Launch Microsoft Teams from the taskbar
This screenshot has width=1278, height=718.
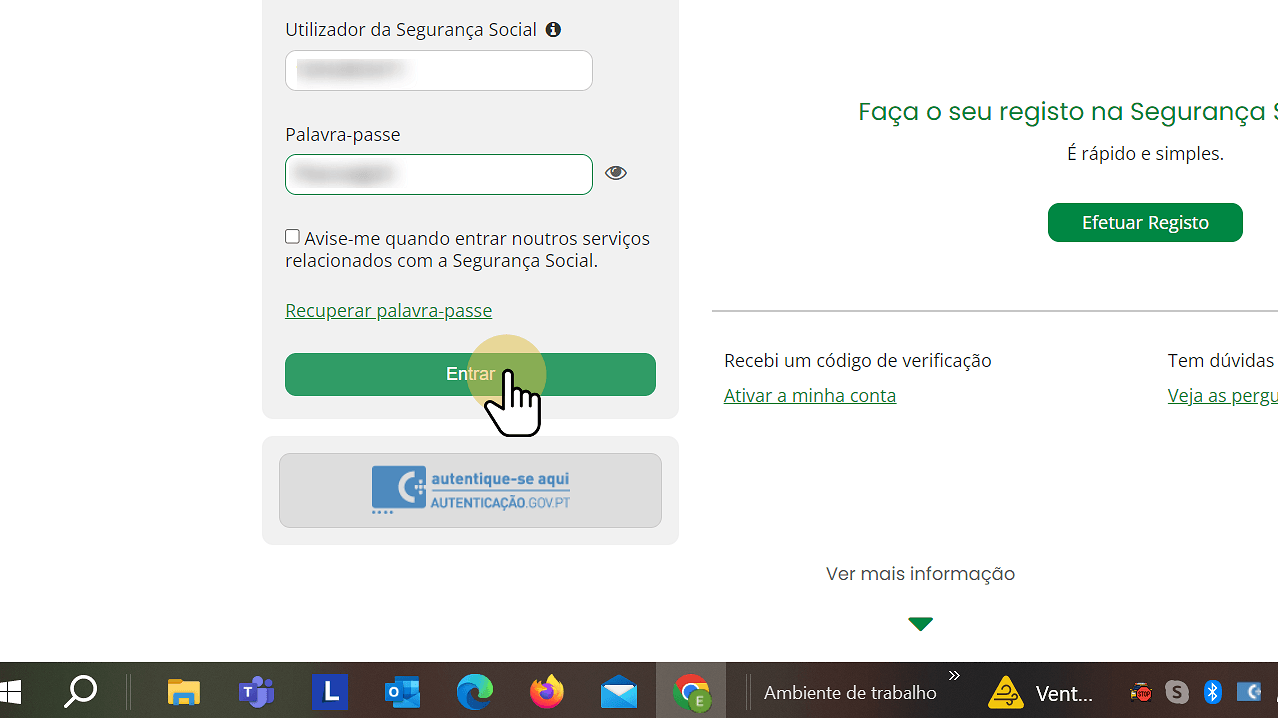256,691
